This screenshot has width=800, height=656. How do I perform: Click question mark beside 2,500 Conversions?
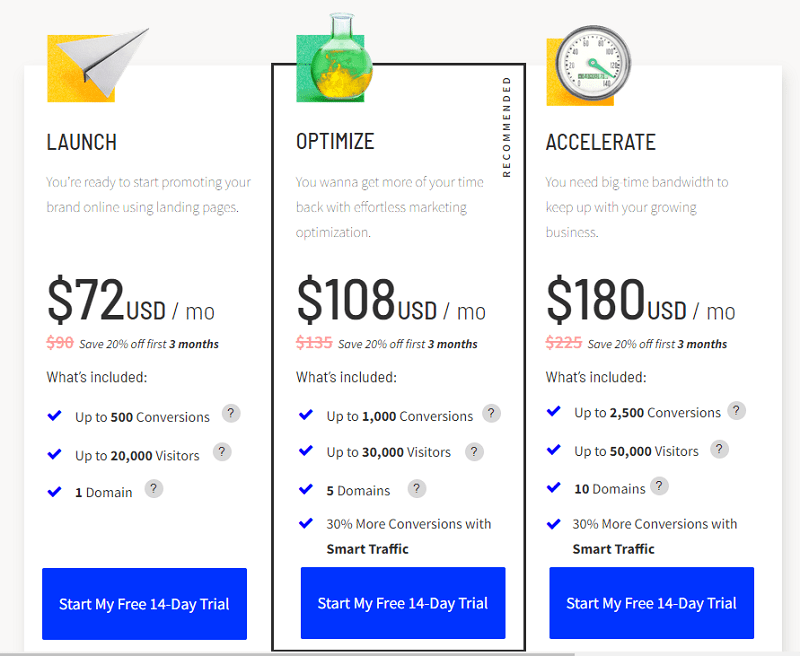coord(736,410)
